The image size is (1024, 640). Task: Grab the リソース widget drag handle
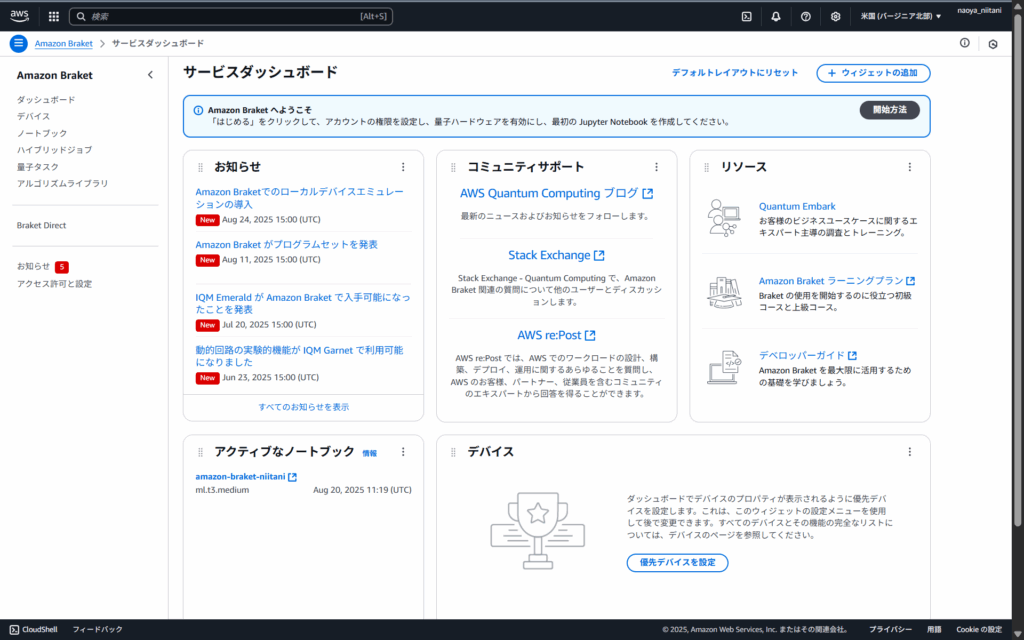click(x=706, y=168)
